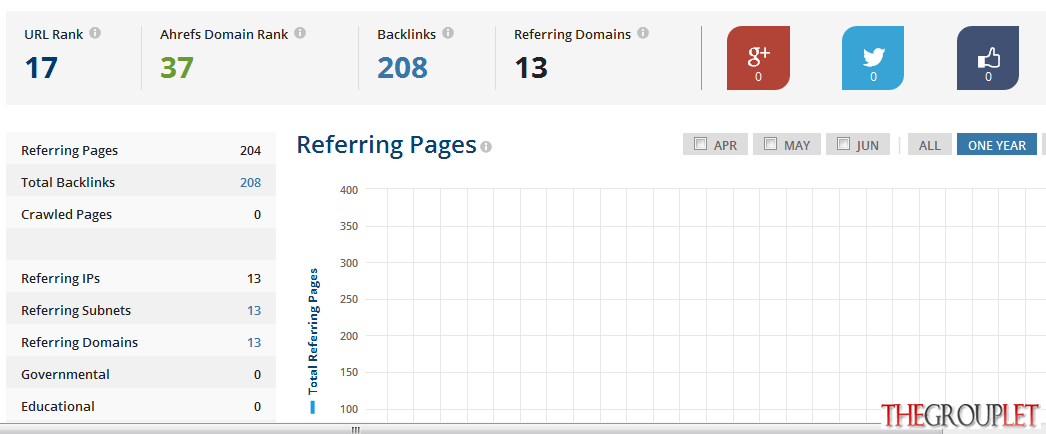The width and height of the screenshot is (1046, 434).
Task: Switch chart range to ALL
Action: (x=930, y=145)
